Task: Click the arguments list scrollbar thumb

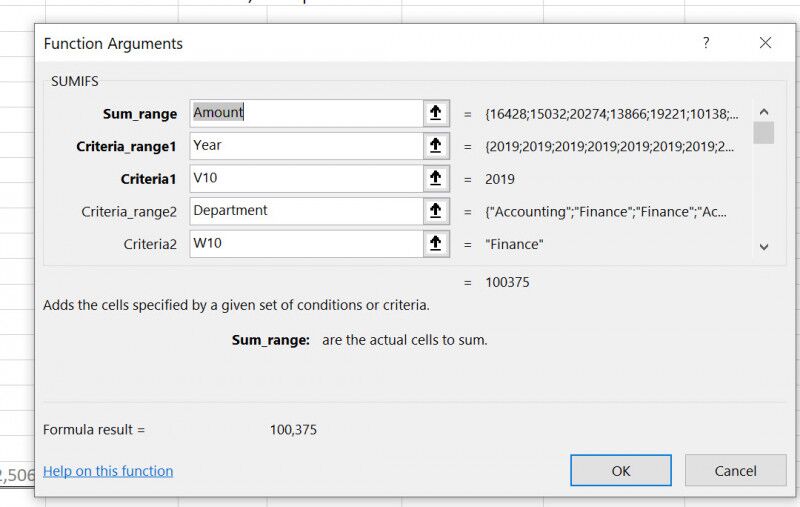Action: click(764, 133)
